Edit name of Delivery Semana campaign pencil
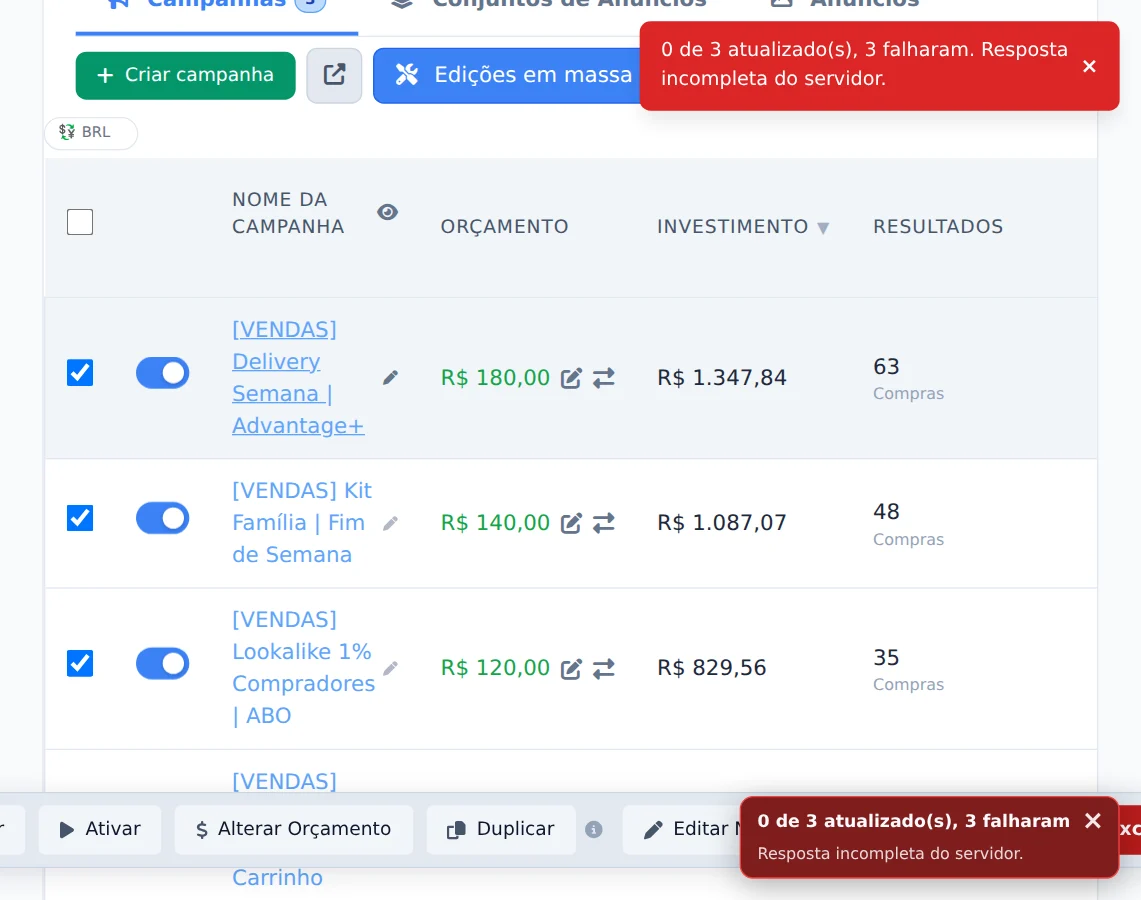 390,377
